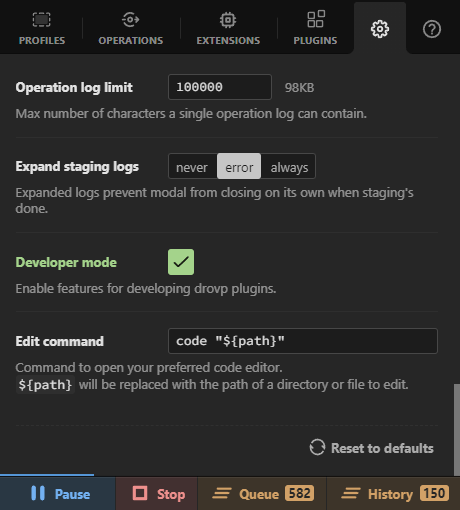Set Expand staging logs to always
Image resolution: width=460 pixels, height=510 pixels.
(x=289, y=166)
